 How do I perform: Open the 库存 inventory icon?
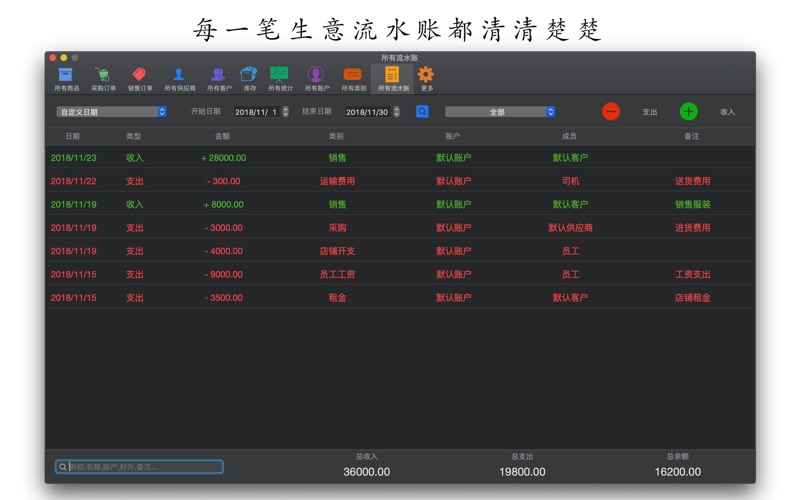pyautogui.click(x=249, y=77)
